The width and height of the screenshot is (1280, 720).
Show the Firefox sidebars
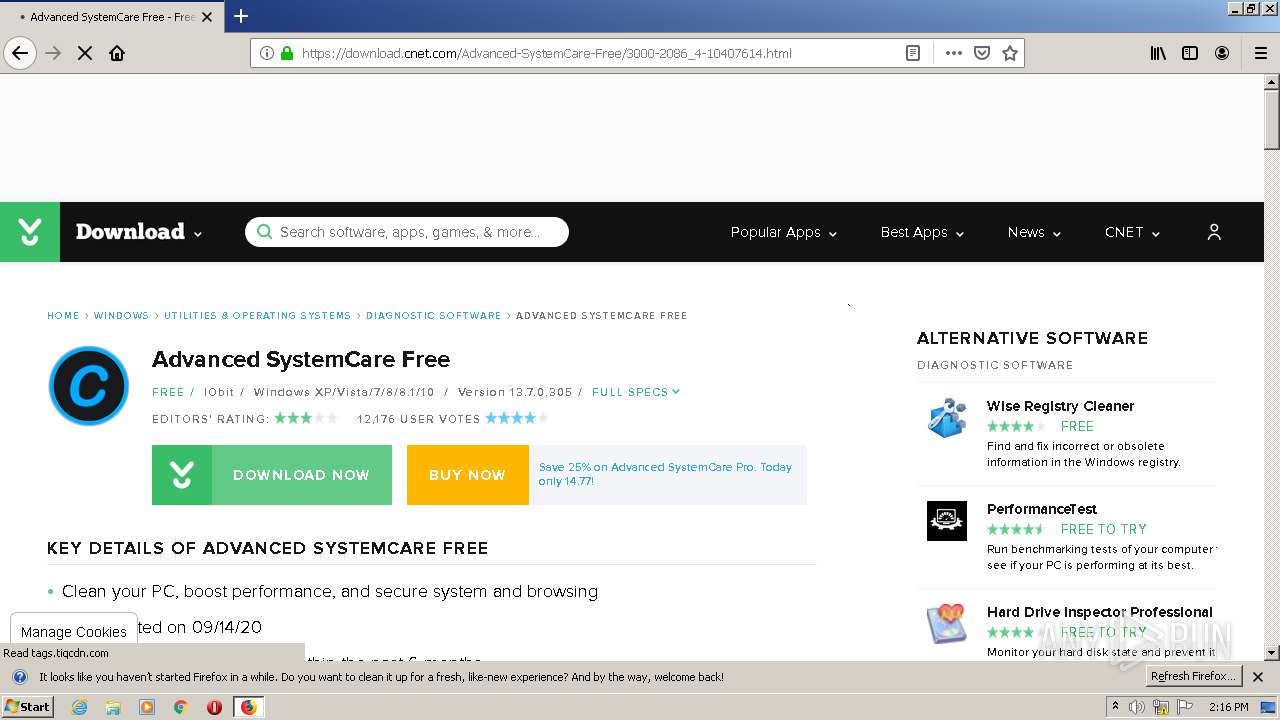click(1190, 53)
